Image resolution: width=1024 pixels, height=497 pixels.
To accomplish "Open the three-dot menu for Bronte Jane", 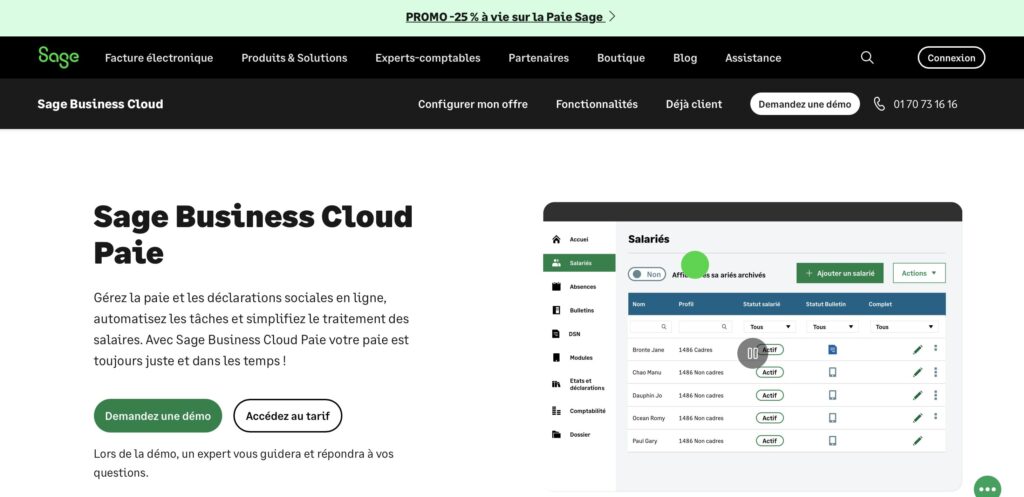I will [x=936, y=349].
